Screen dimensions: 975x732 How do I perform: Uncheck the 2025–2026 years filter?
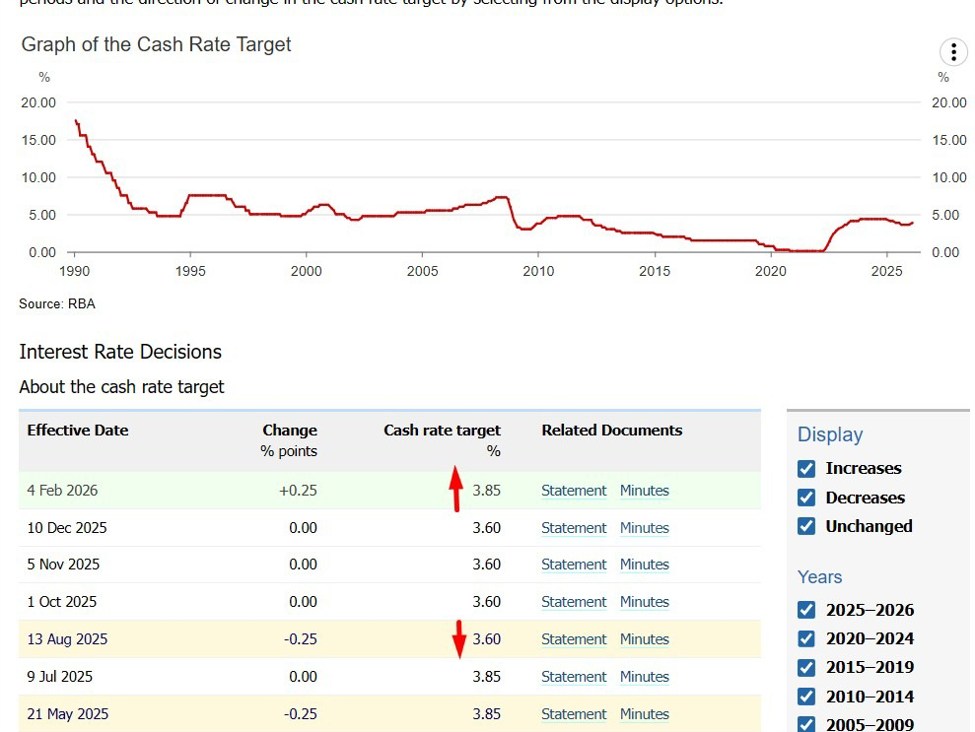coord(807,610)
